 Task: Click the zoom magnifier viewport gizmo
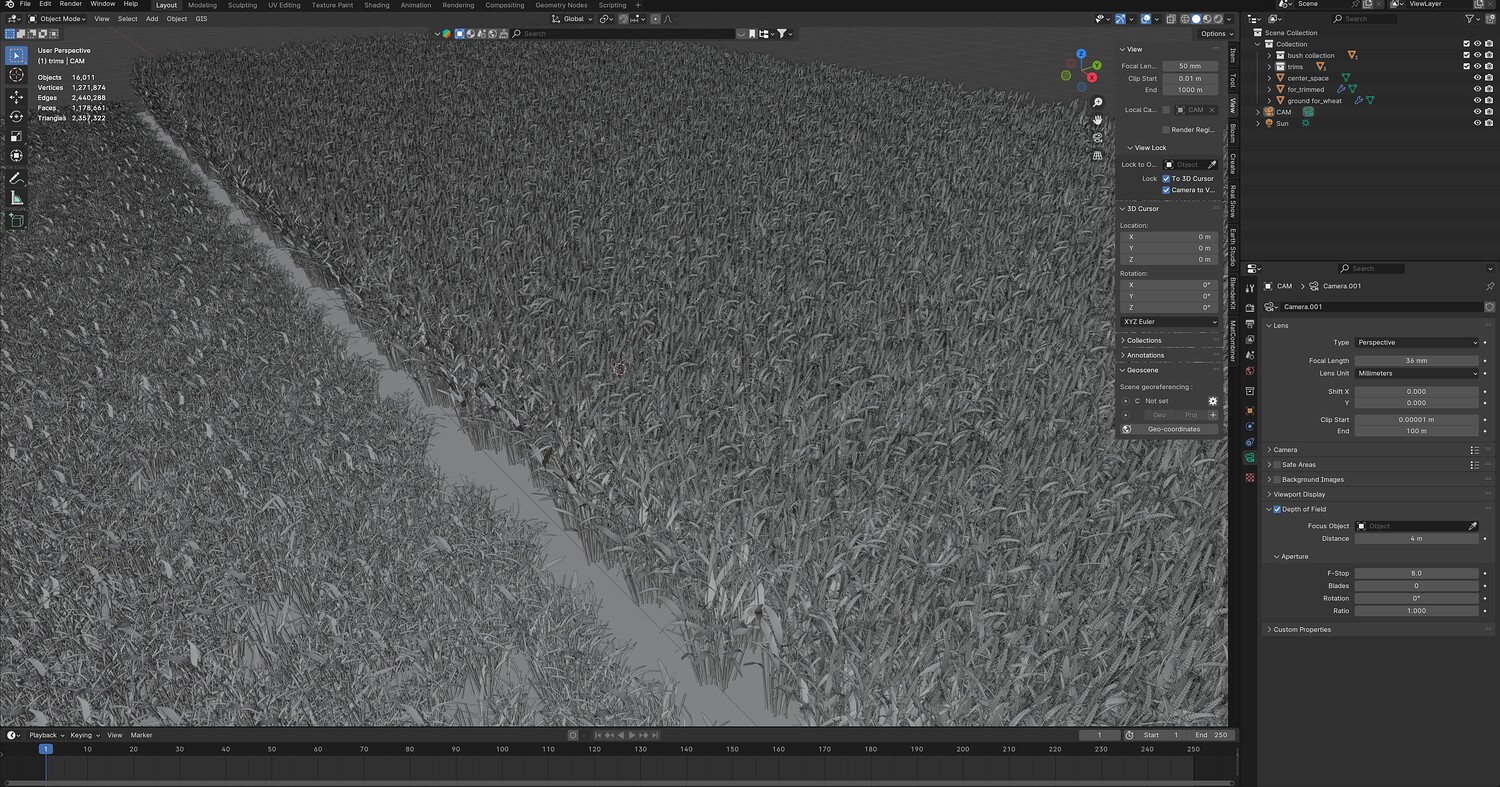(1098, 102)
